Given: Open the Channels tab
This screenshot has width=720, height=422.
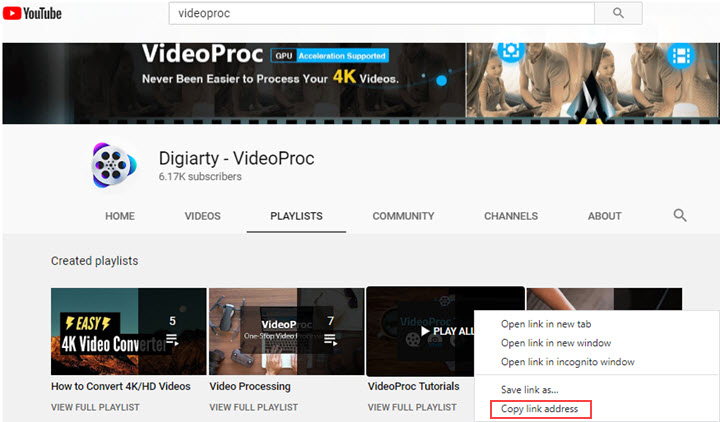Looking at the screenshot, I should (511, 216).
